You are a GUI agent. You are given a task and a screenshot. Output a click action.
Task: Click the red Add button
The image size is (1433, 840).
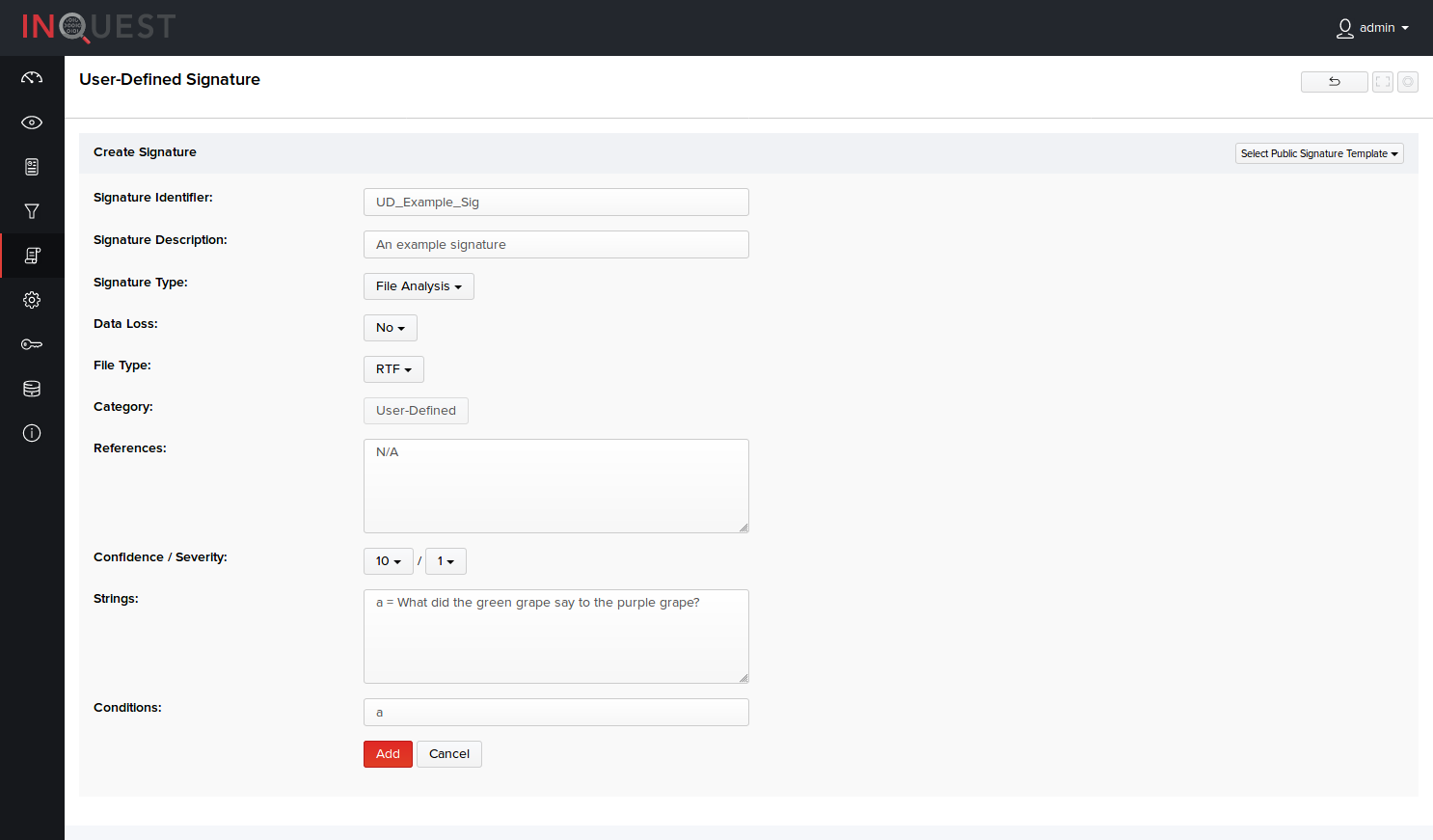coord(388,754)
